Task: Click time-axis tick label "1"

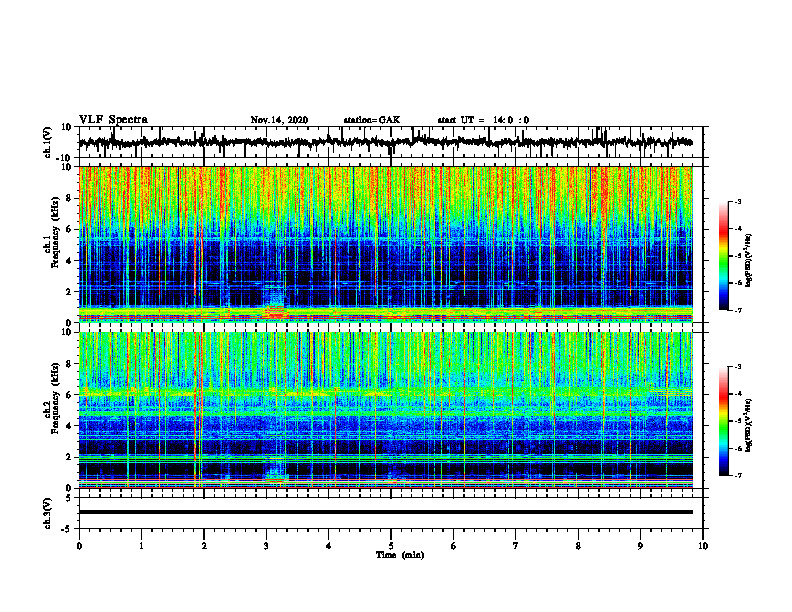Action: (141, 546)
